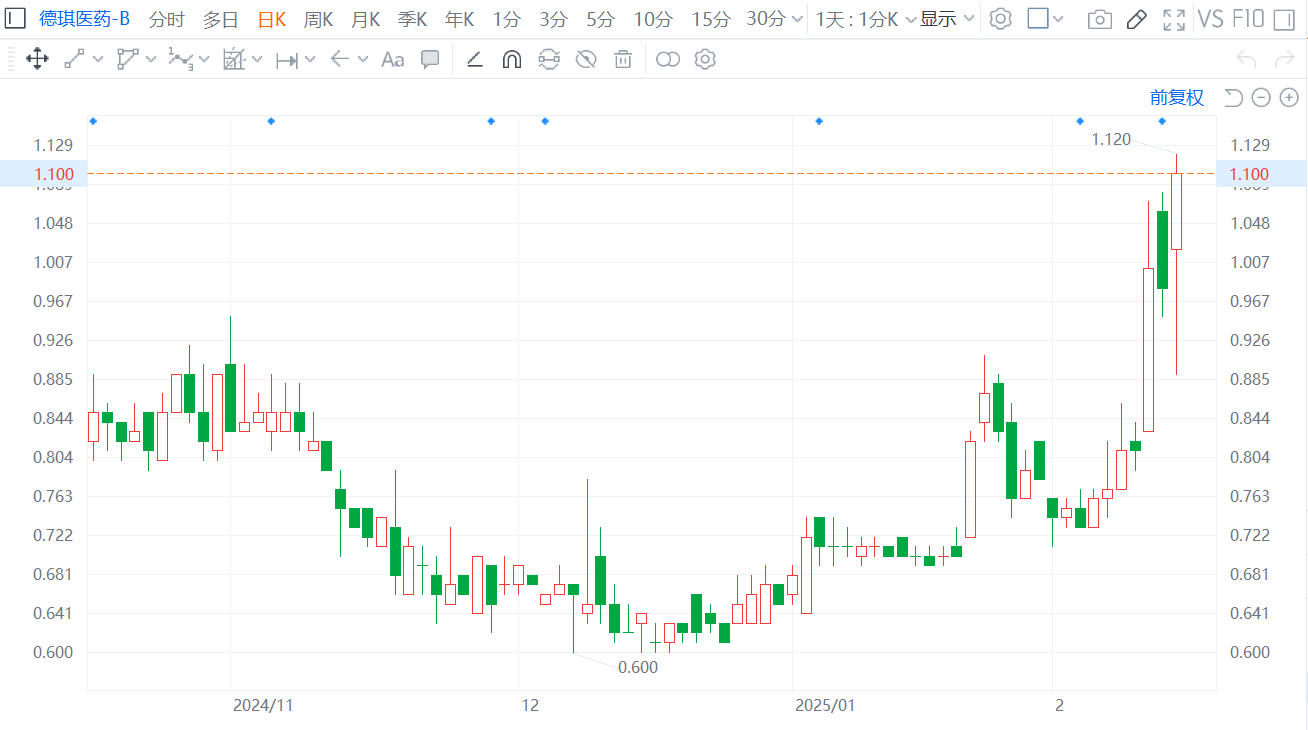The height and width of the screenshot is (730, 1308).
Task: Select the 日K period tab
Action: (271, 18)
